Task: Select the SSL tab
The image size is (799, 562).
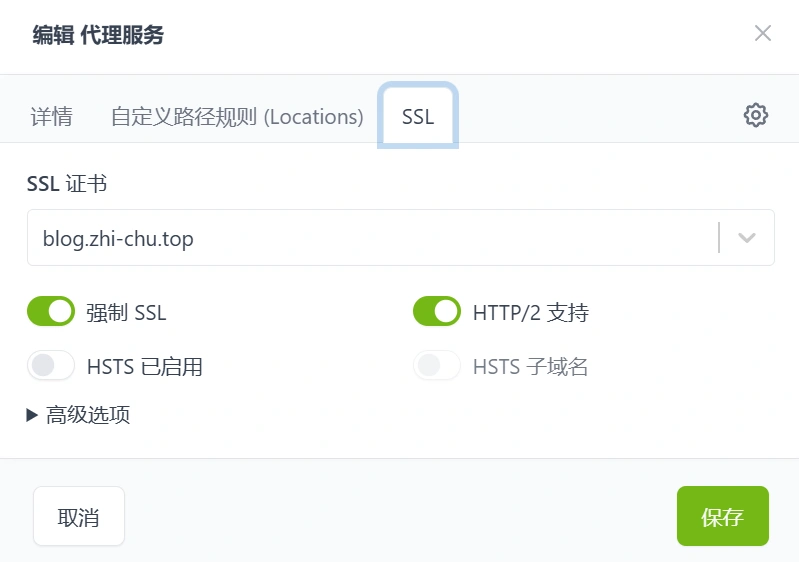Action: pyautogui.click(x=418, y=117)
